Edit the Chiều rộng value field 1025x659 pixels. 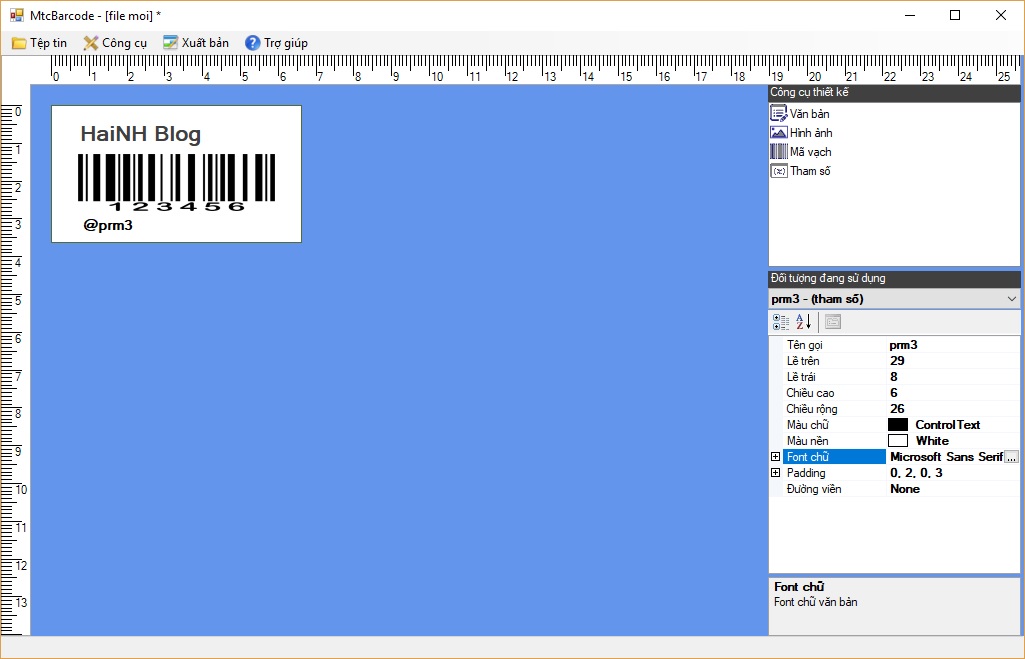coord(950,409)
